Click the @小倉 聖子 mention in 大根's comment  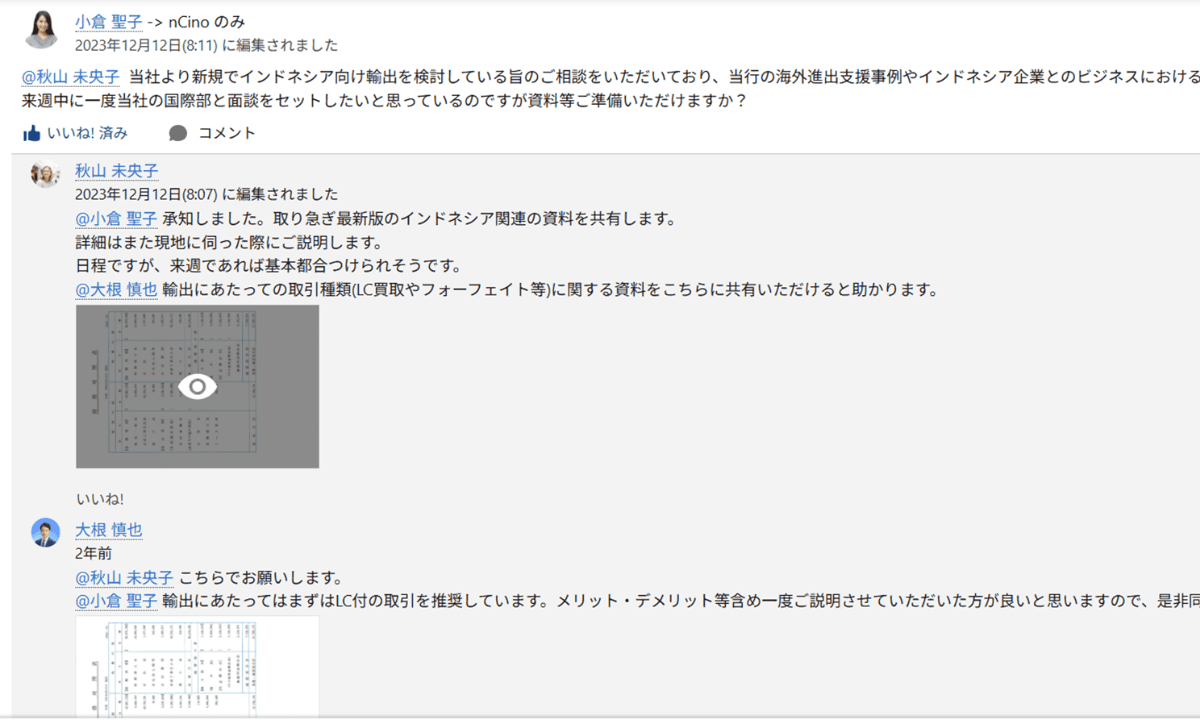click(116, 601)
